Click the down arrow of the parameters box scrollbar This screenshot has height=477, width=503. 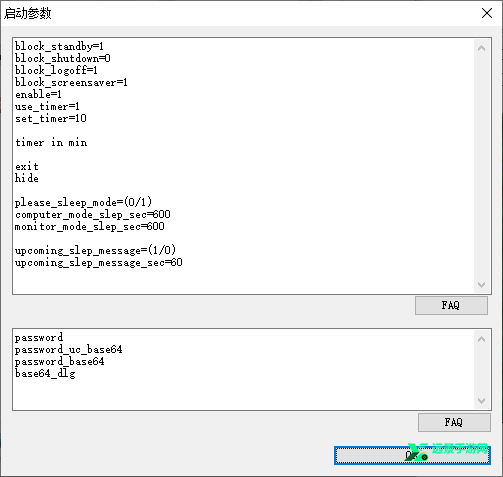pyautogui.click(x=481, y=284)
